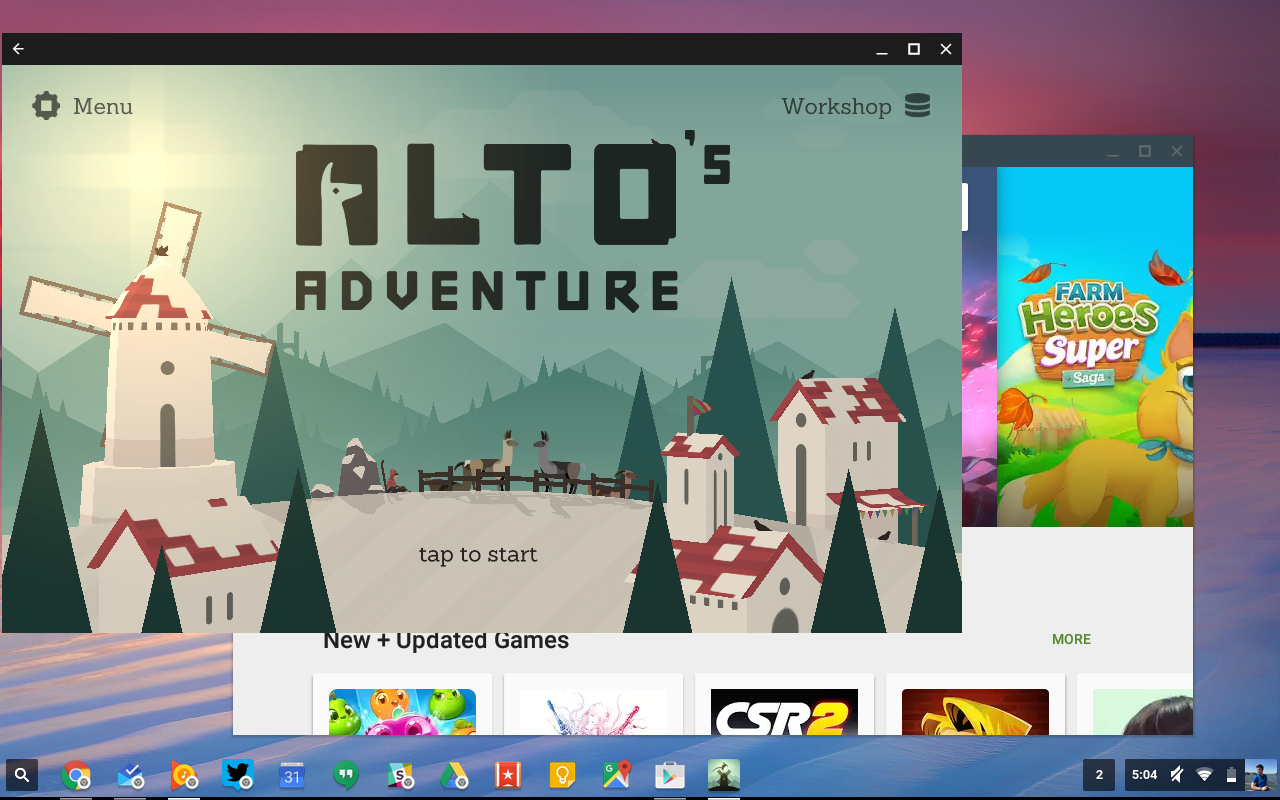Open the CSR2 game card in Play Store
The image size is (1280, 800).
[784, 704]
